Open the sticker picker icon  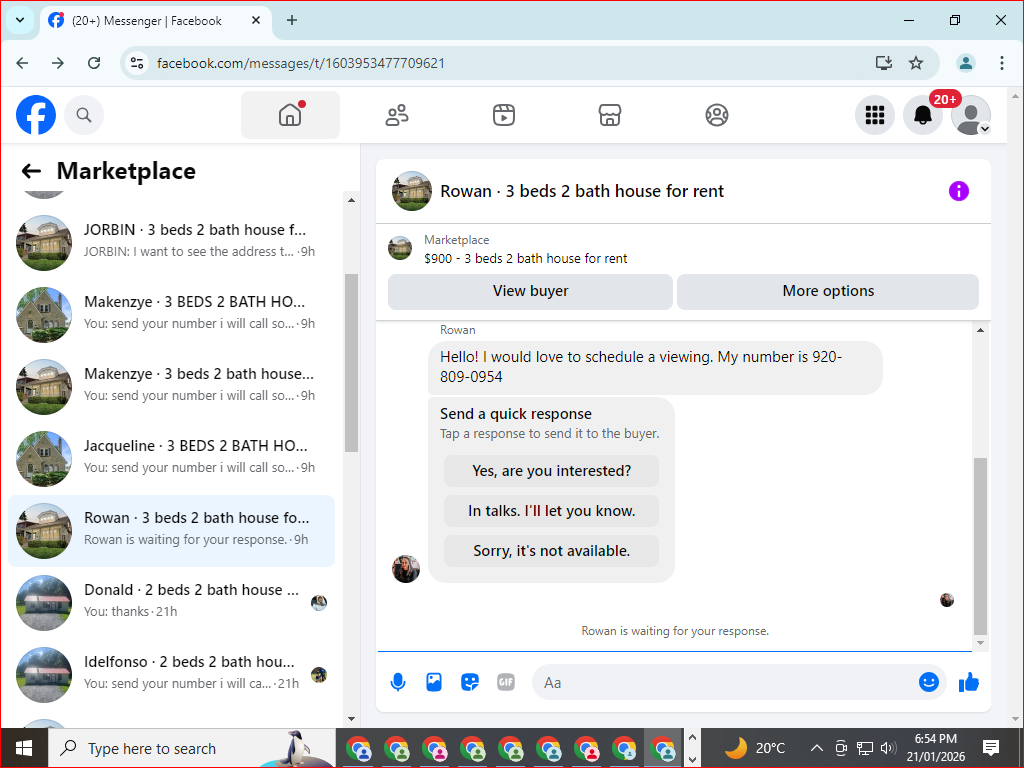(x=470, y=682)
